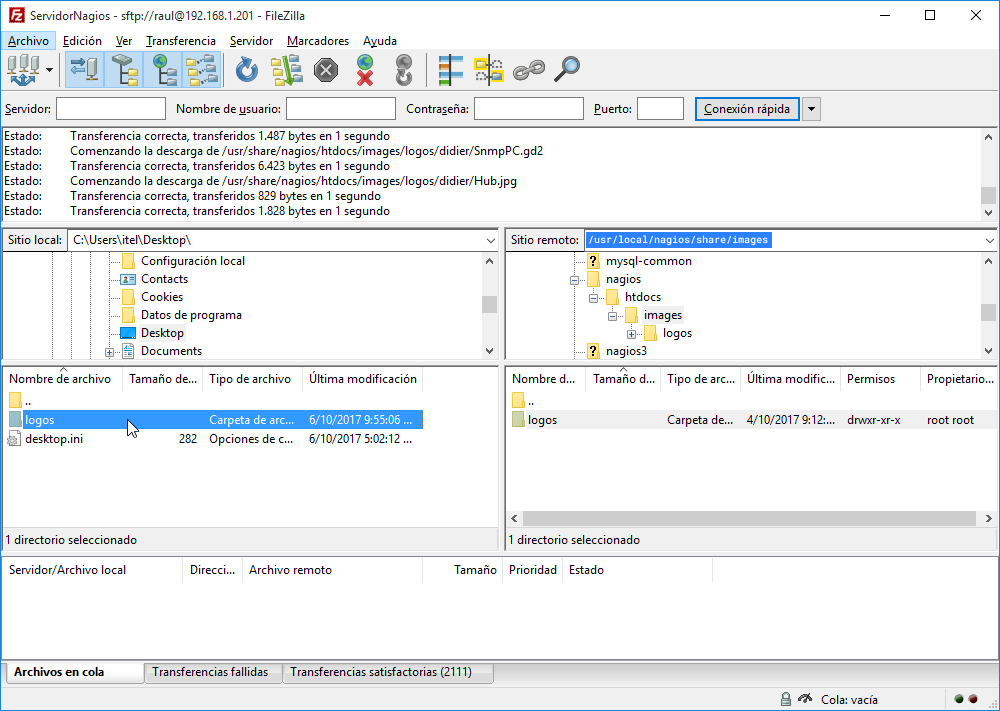Select Contacts folder in local tree
Screen dimensions: 1000x711
pos(165,279)
